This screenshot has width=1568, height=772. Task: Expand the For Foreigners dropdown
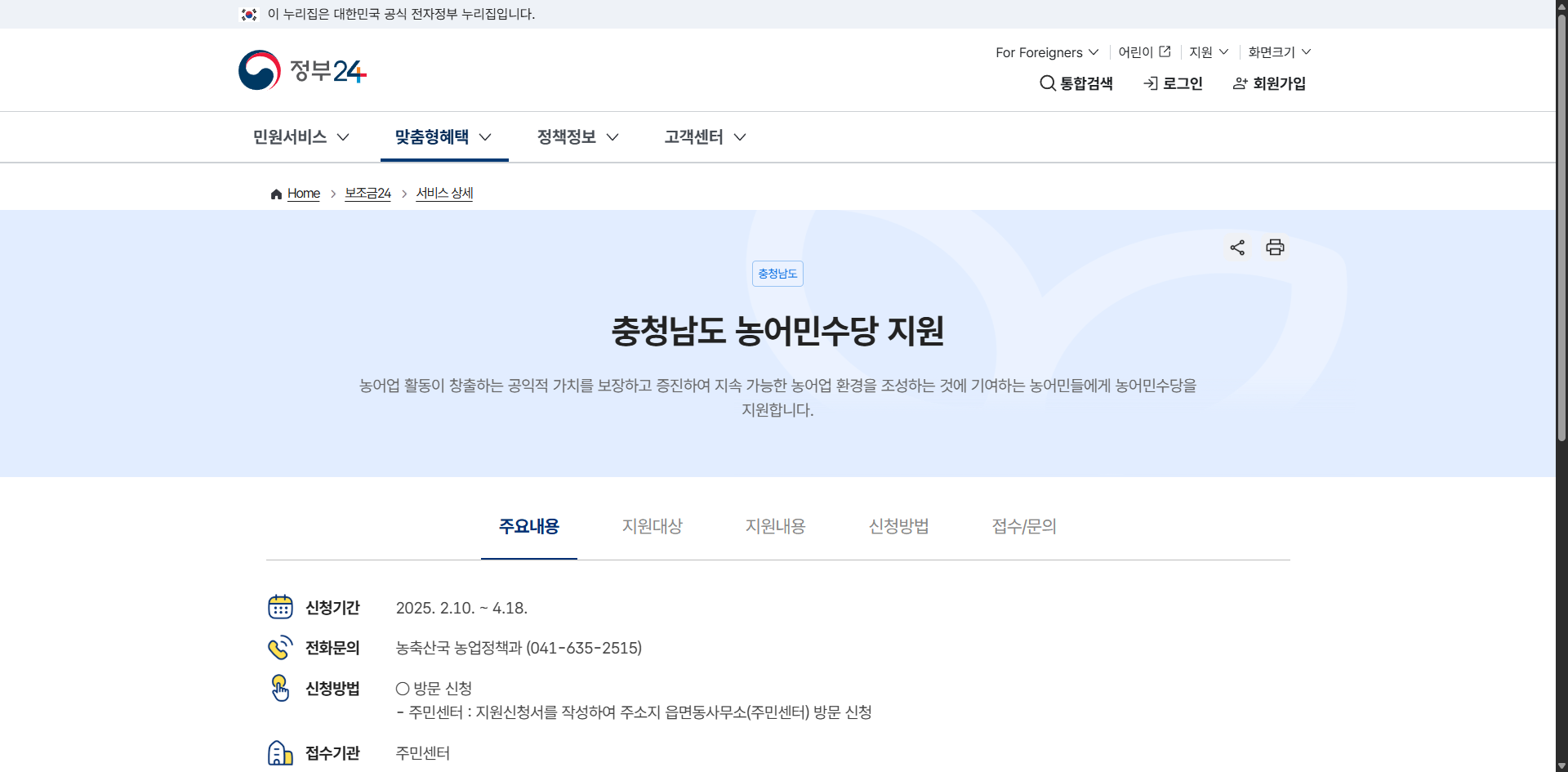tap(1046, 51)
